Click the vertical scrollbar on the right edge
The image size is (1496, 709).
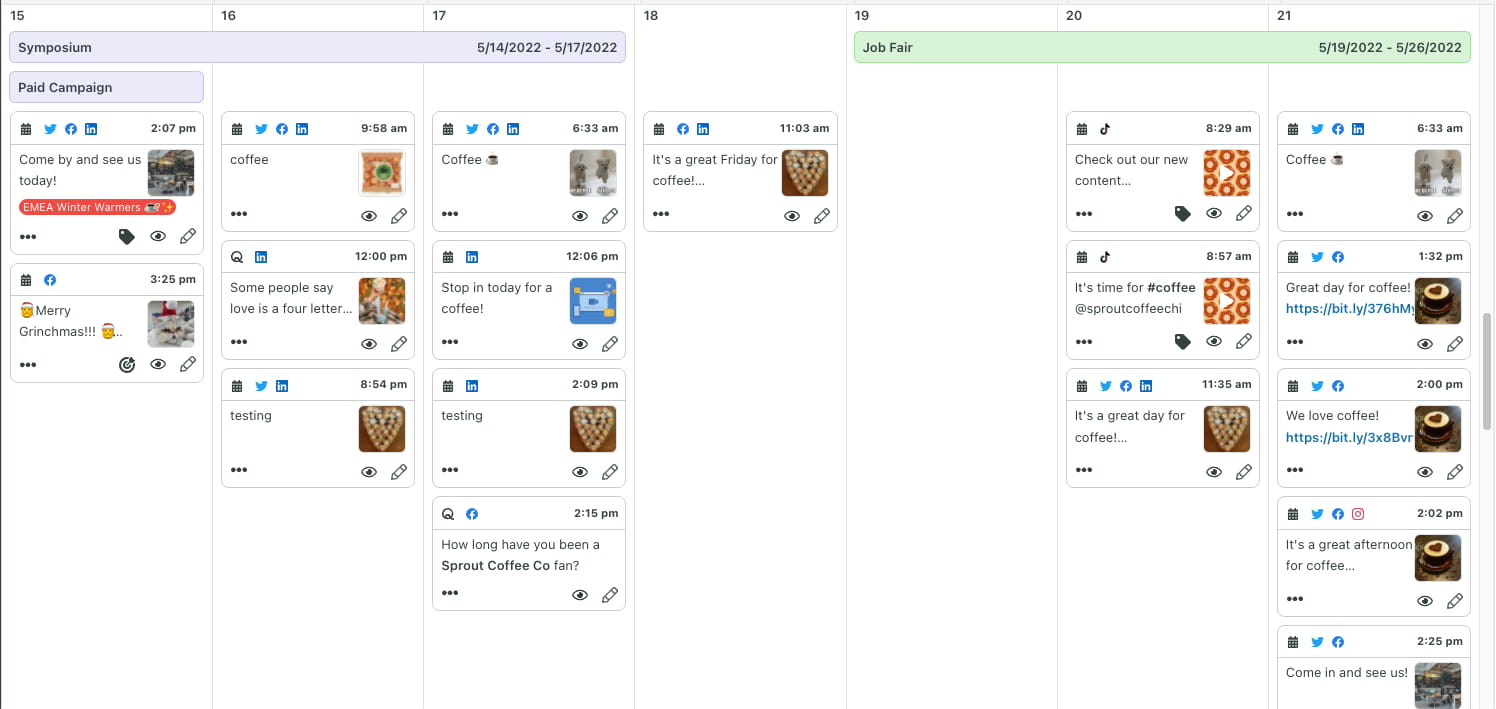click(x=1486, y=400)
